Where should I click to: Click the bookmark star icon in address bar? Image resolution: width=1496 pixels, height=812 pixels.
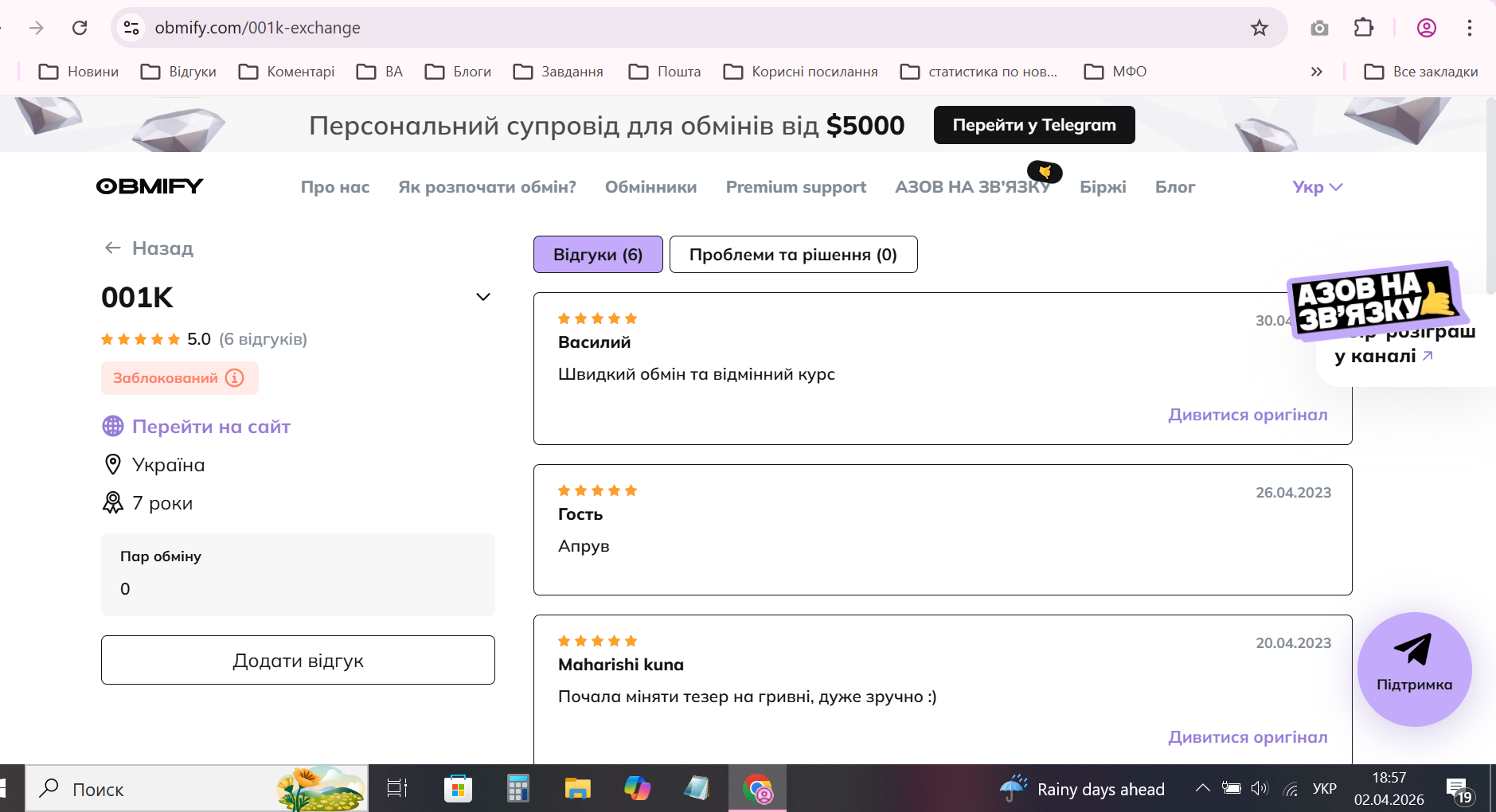coord(1259,28)
